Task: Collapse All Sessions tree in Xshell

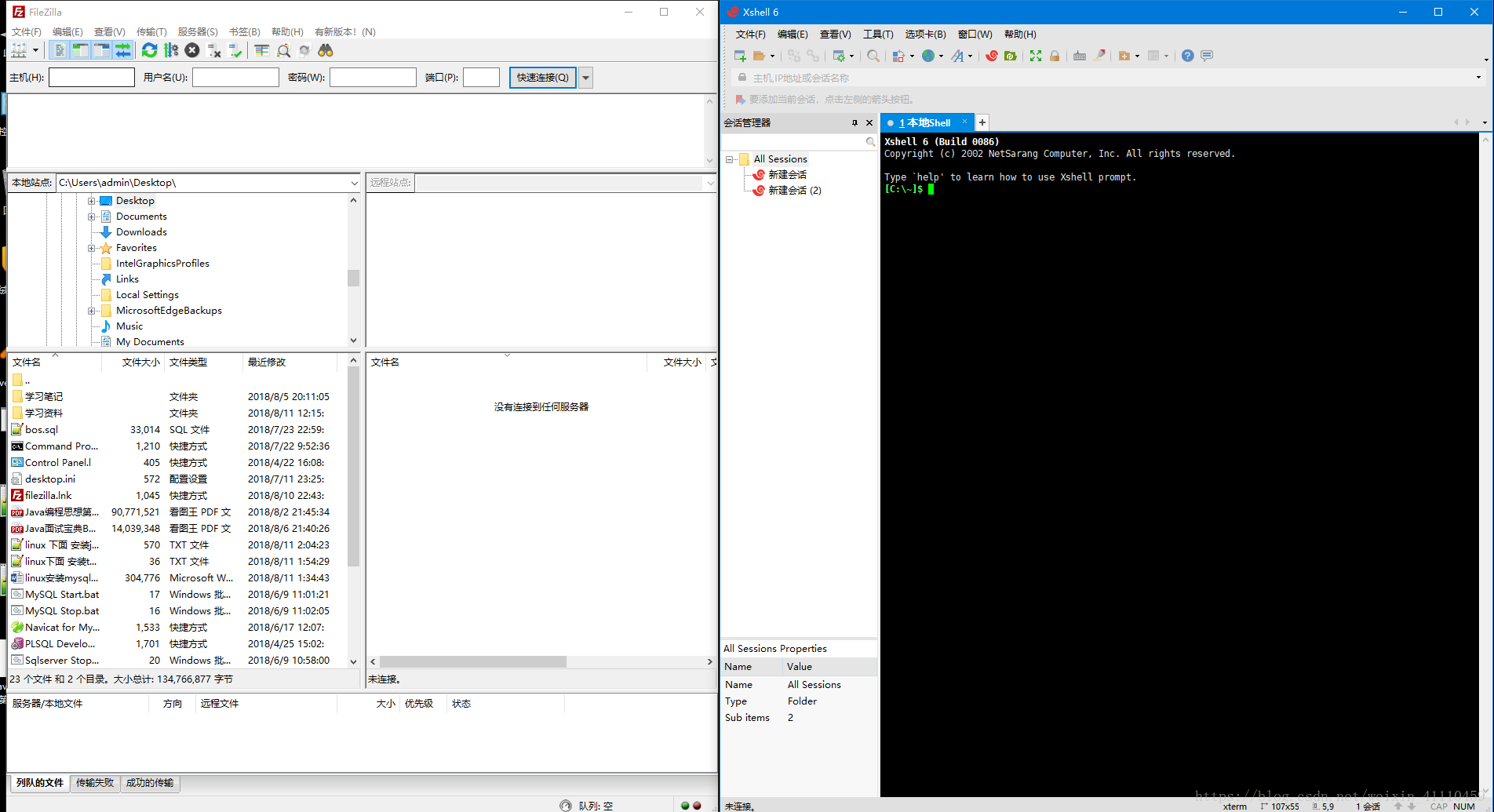Action: (730, 159)
